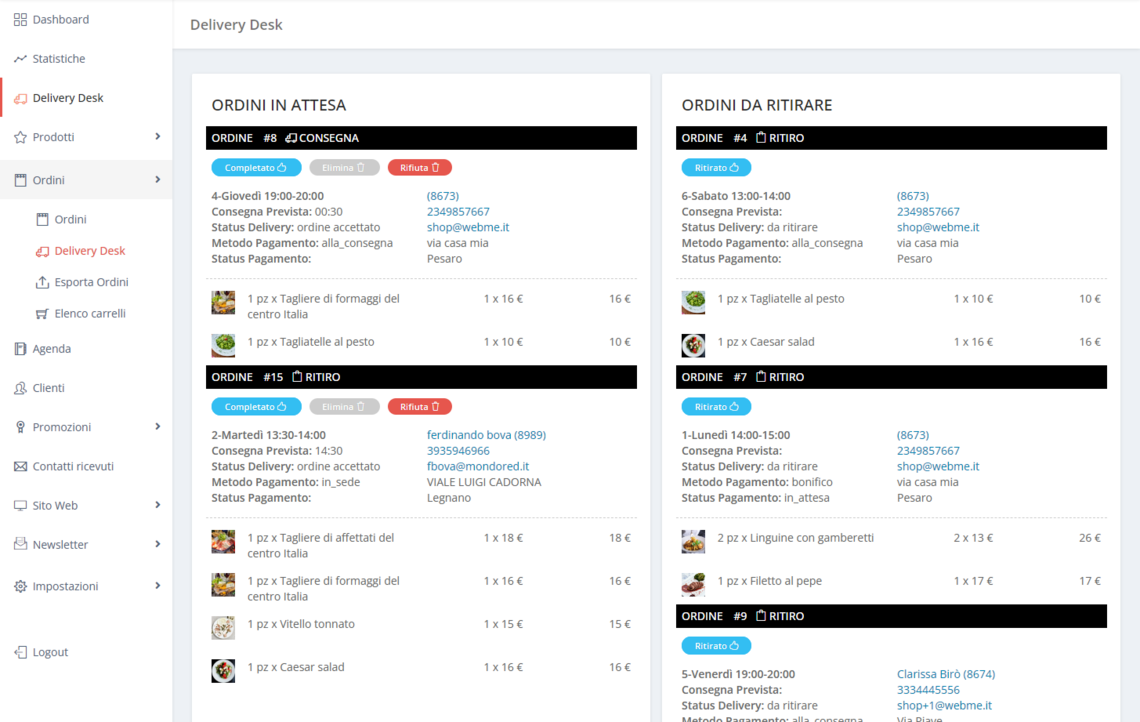This screenshot has width=1140, height=722.
Task: Click the Elenco carrelli cart icon
Action: [x=42, y=314]
